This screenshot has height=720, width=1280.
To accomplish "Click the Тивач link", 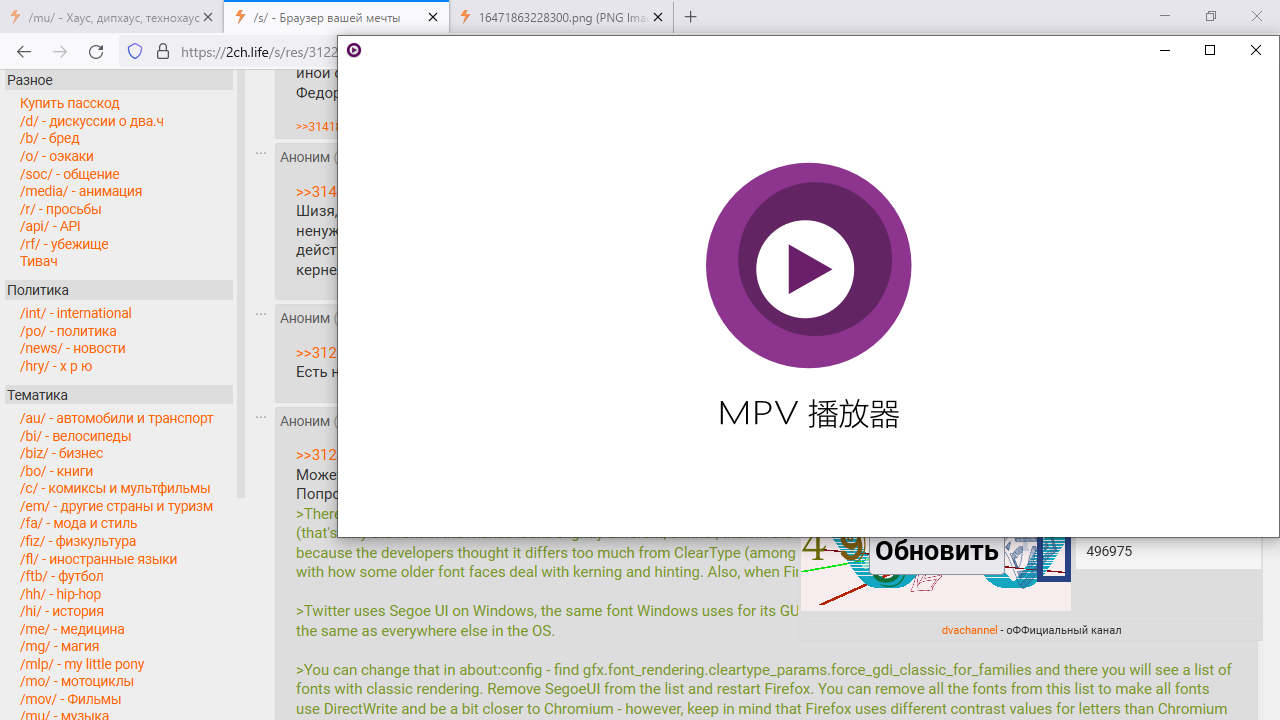I will (x=39, y=261).
